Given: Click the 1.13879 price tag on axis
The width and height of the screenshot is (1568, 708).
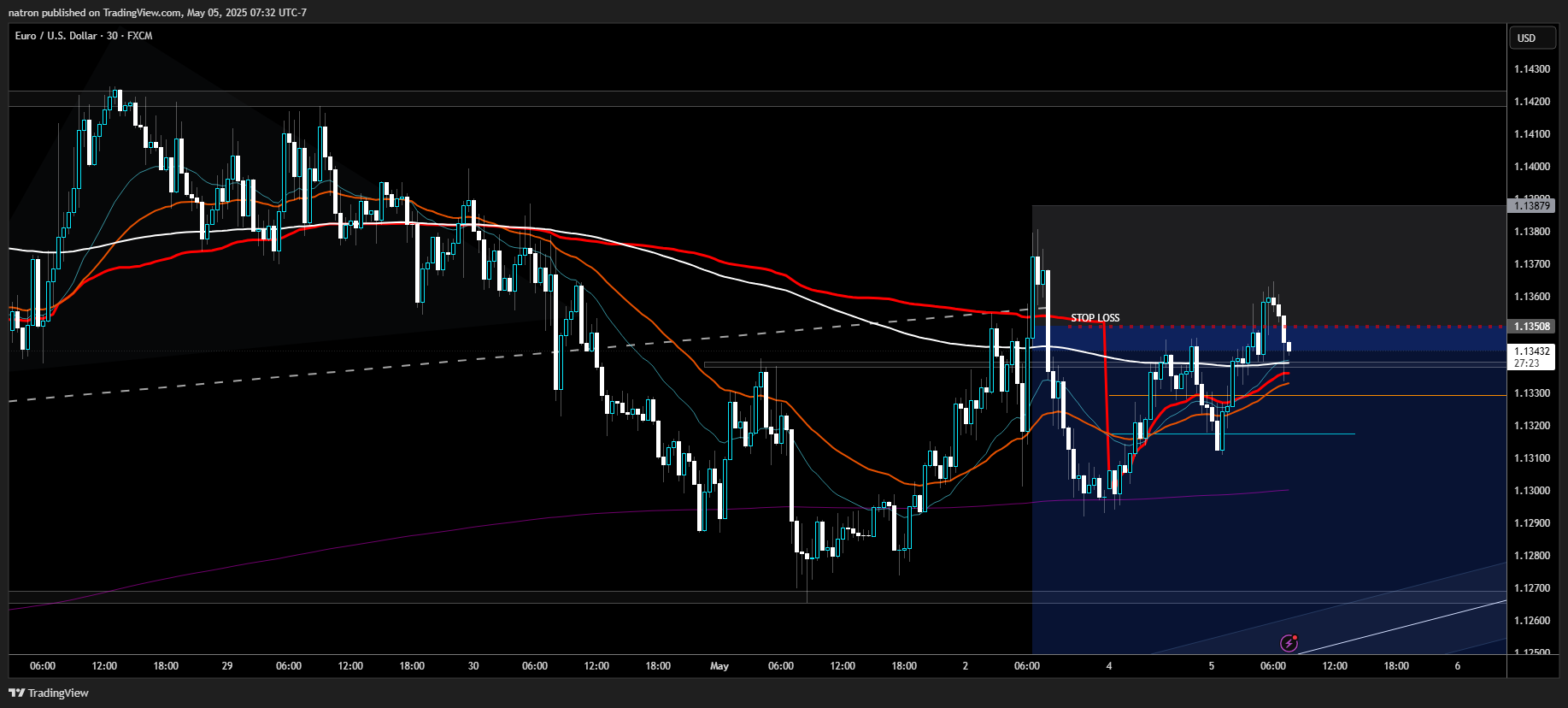Looking at the screenshot, I should (x=1531, y=206).
